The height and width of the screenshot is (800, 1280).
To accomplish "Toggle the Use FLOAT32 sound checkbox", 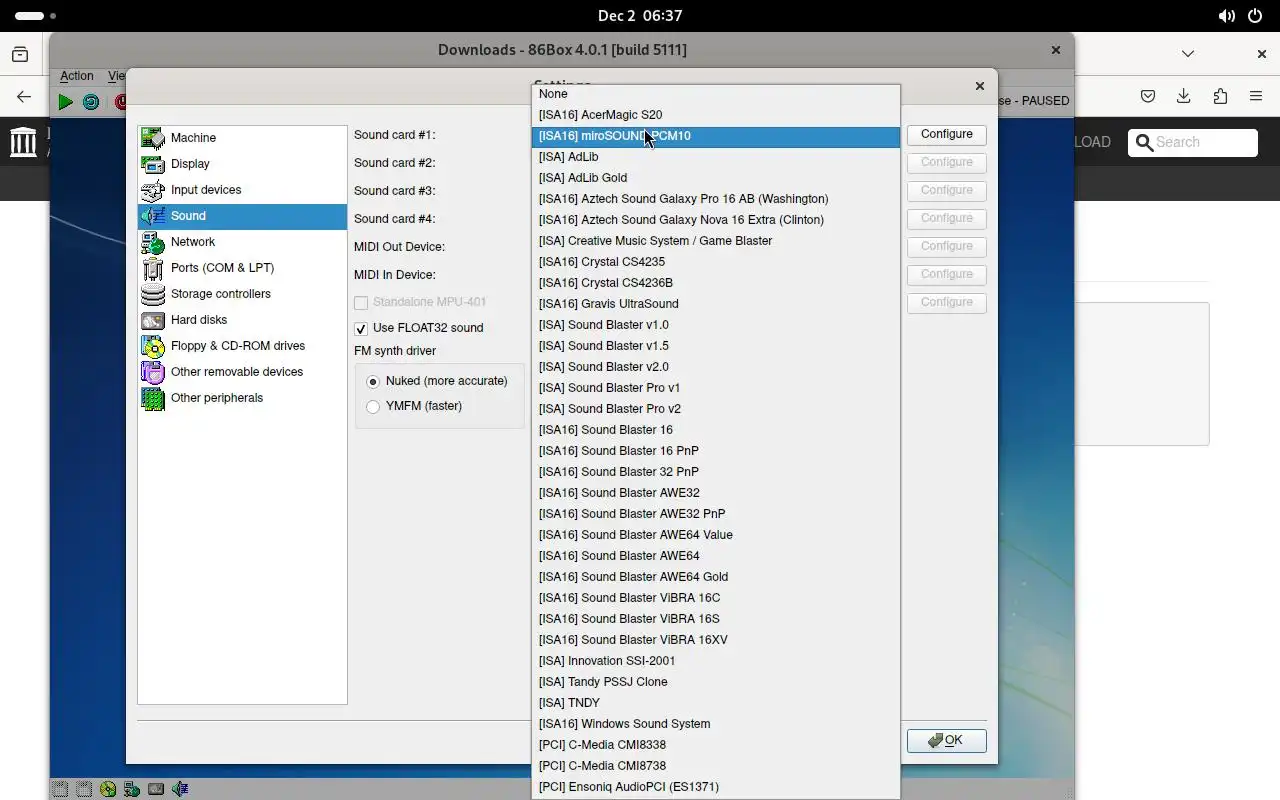I will tap(361, 329).
